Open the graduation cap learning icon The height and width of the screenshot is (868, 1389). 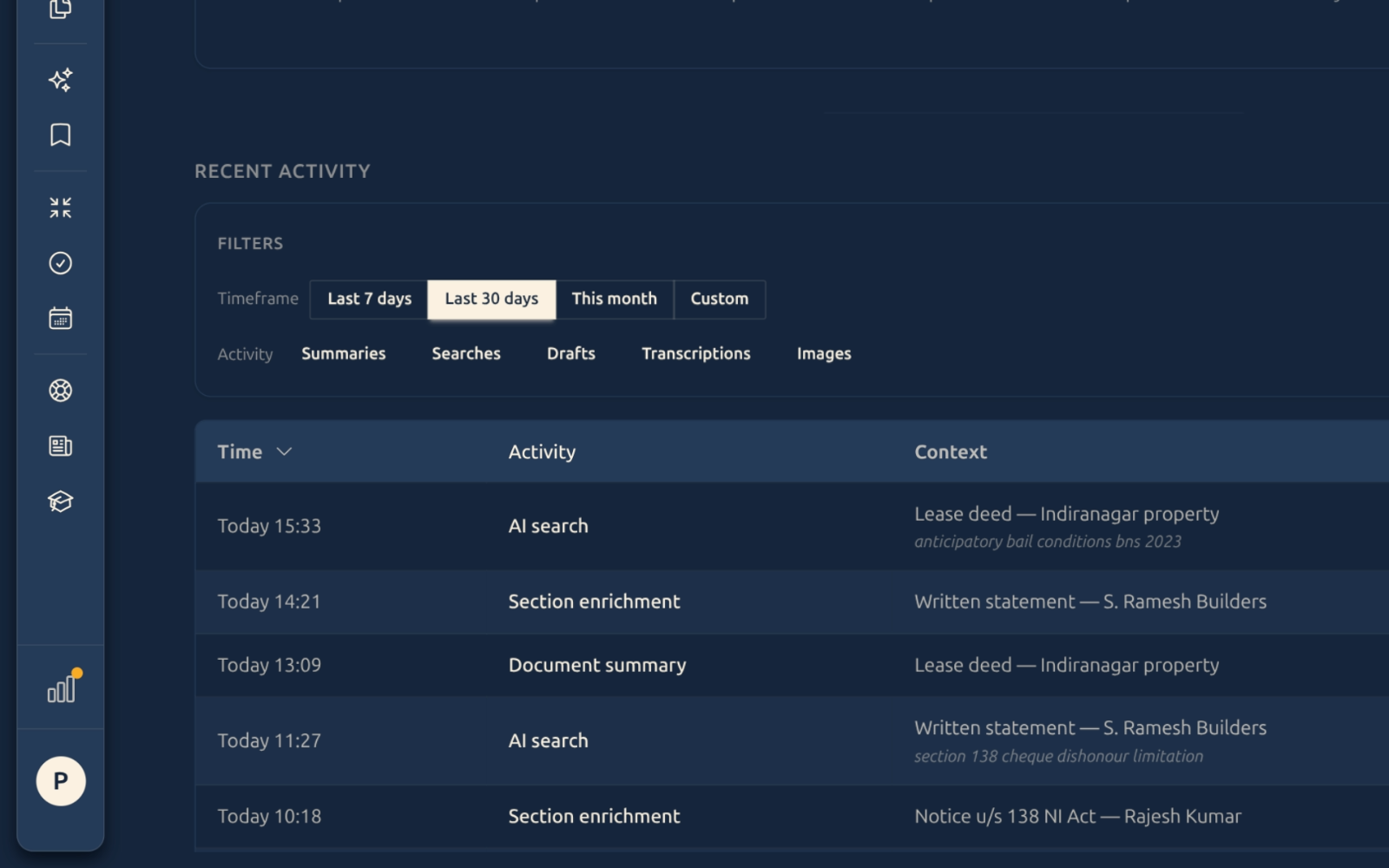[x=60, y=501]
